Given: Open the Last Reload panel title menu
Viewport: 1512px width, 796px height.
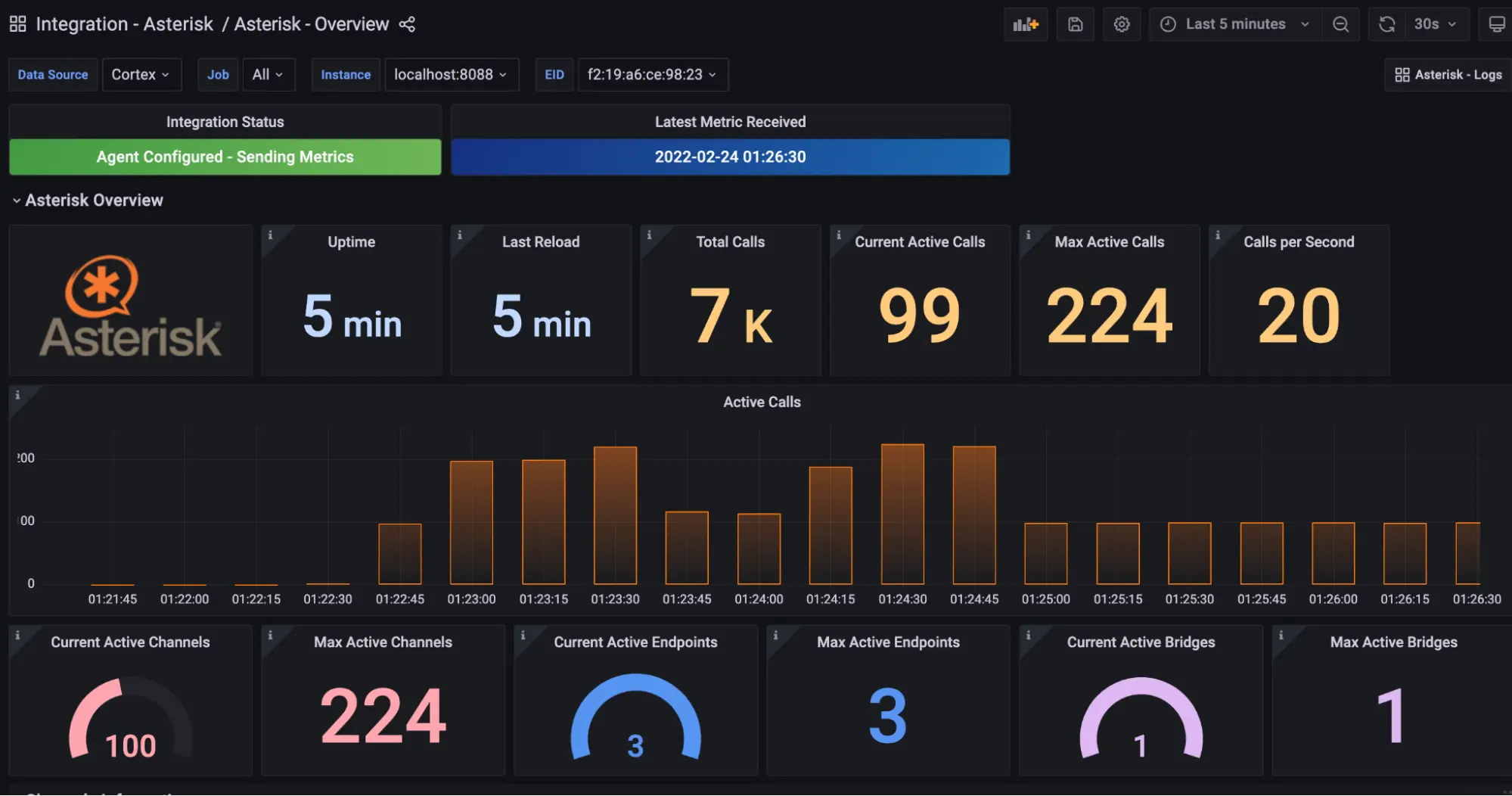Looking at the screenshot, I should pyautogui.click(x=541, y=242).
